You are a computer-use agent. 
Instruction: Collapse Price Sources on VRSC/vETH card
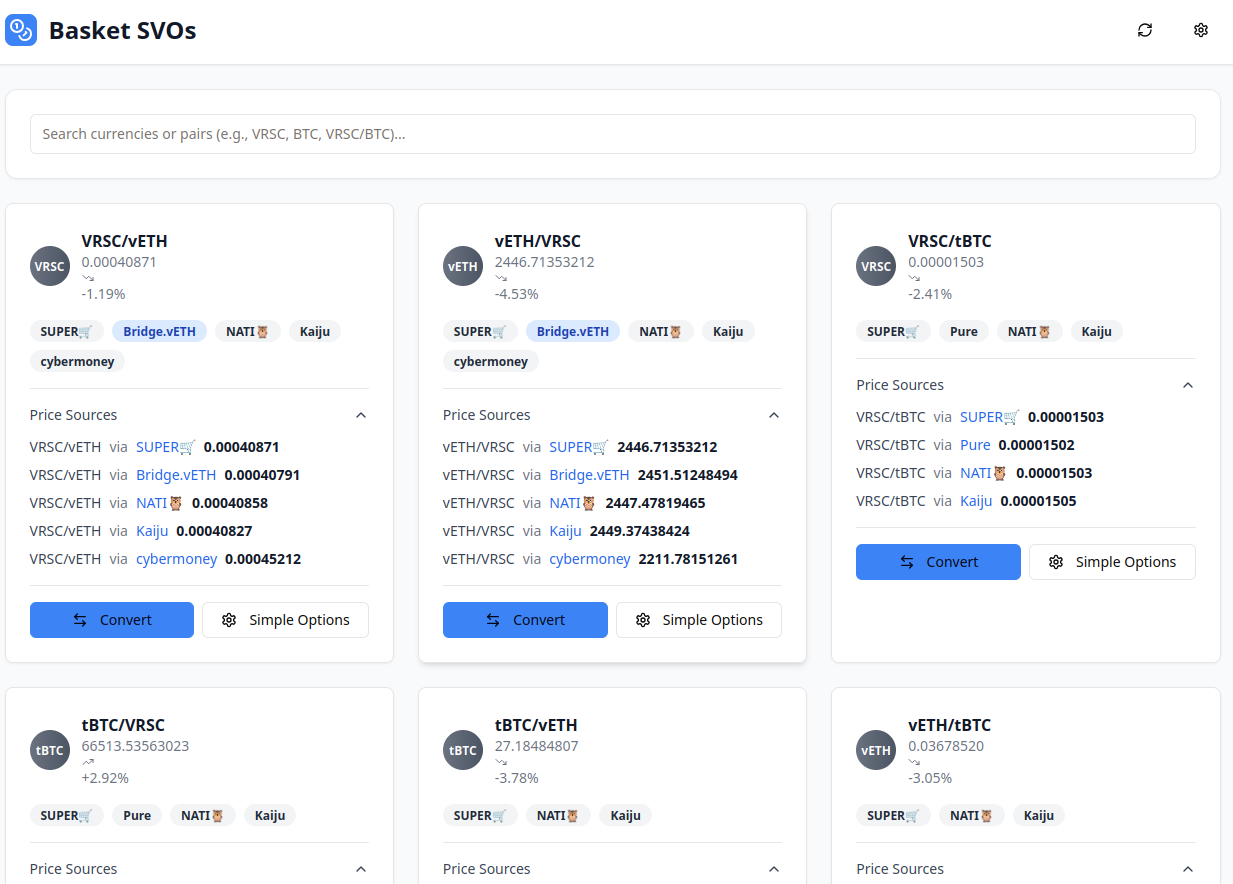[x=360, y=414]
